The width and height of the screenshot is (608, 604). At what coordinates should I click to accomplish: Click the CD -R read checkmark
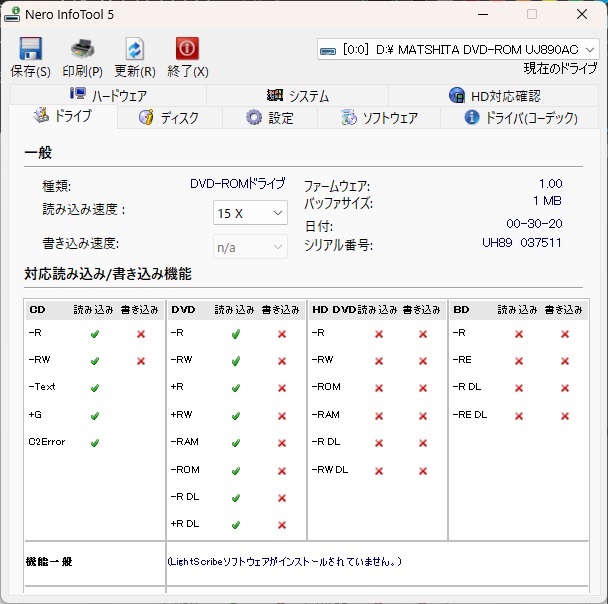[95, 334]
